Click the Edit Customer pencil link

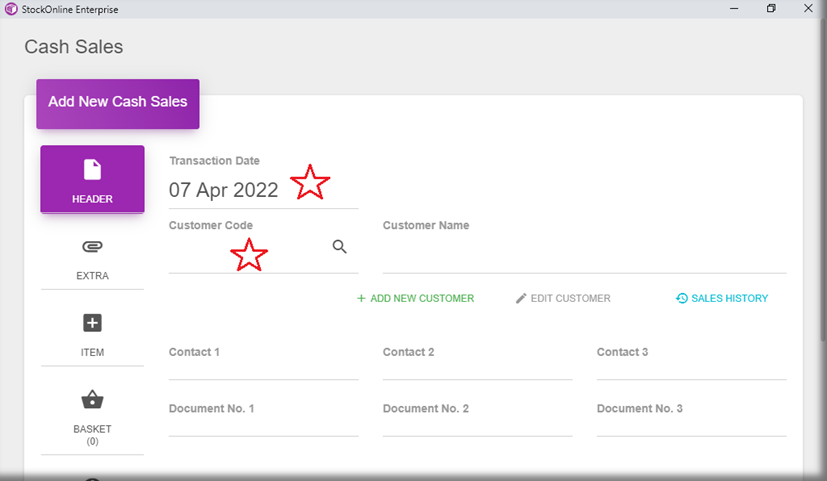[x=562, y=298]
